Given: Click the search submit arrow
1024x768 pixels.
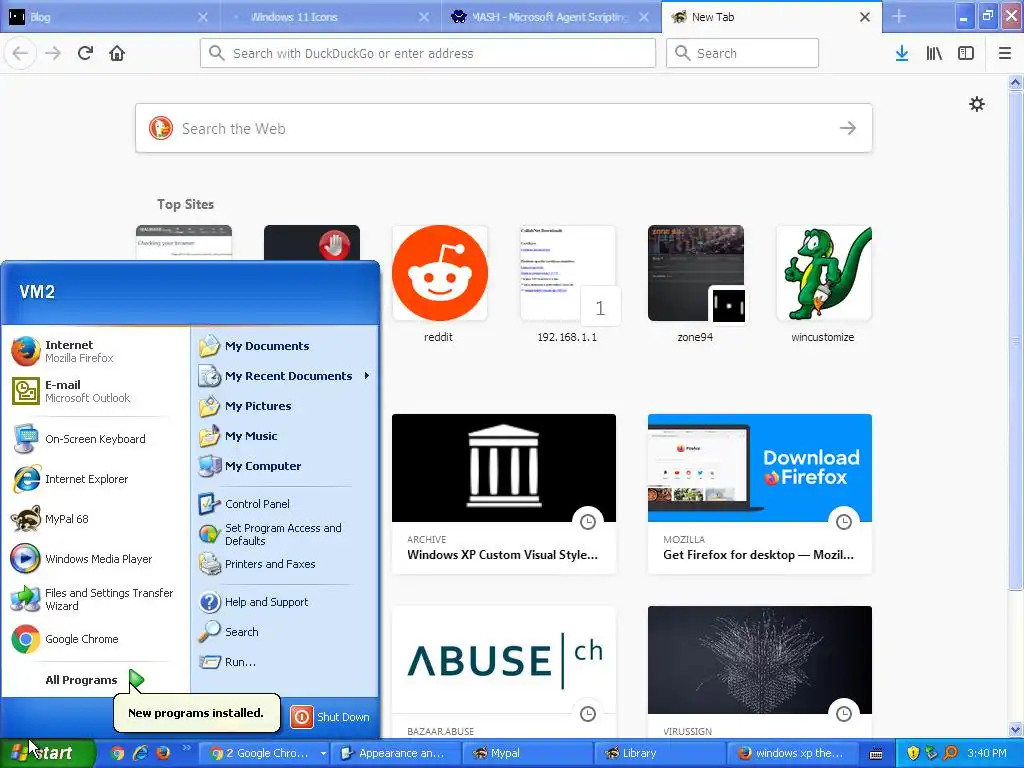Looking at the screenshot, I should coord(848,128).
